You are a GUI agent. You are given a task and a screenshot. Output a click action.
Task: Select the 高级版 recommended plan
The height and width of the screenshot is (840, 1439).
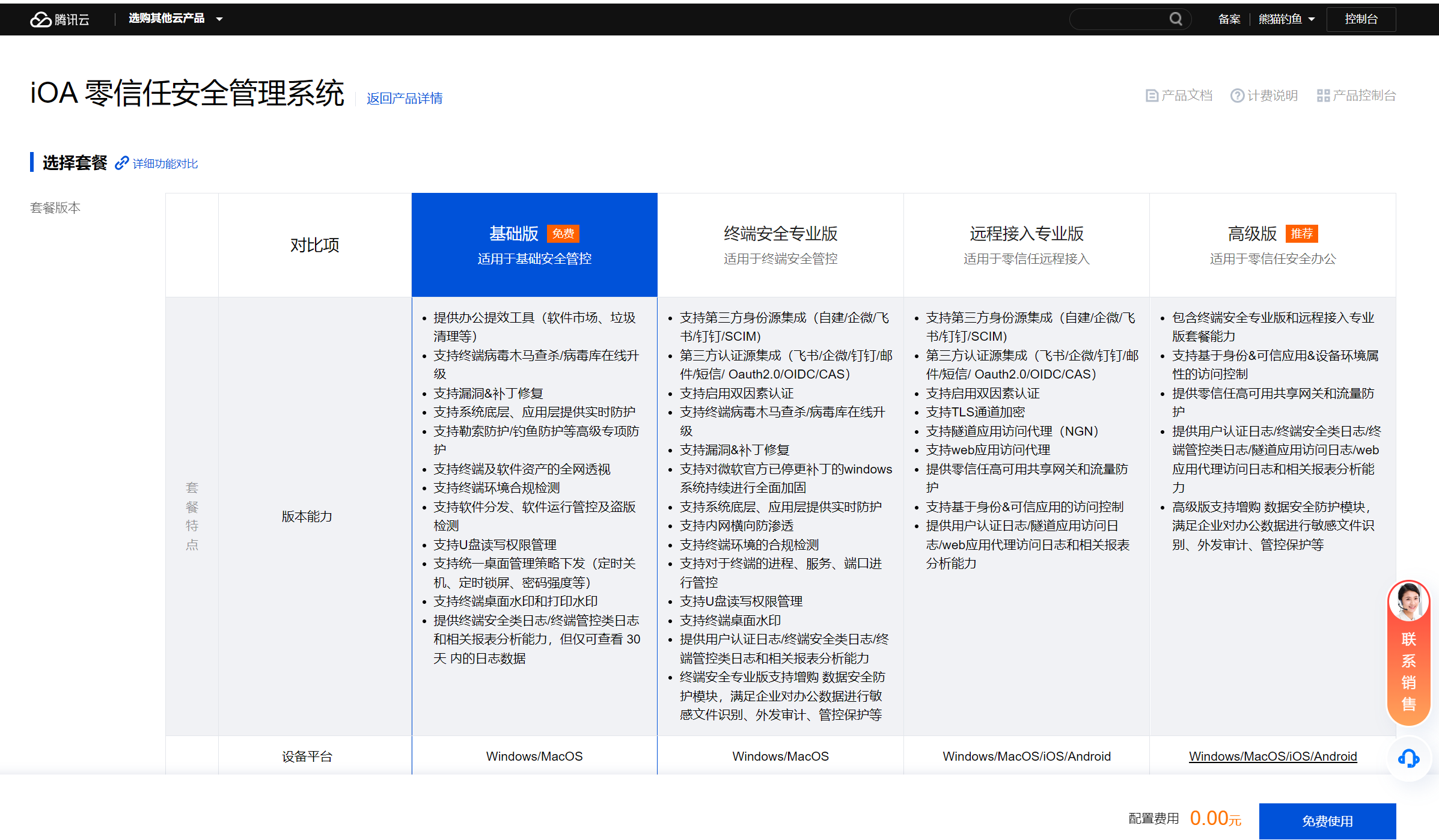tap(1272, 245)
